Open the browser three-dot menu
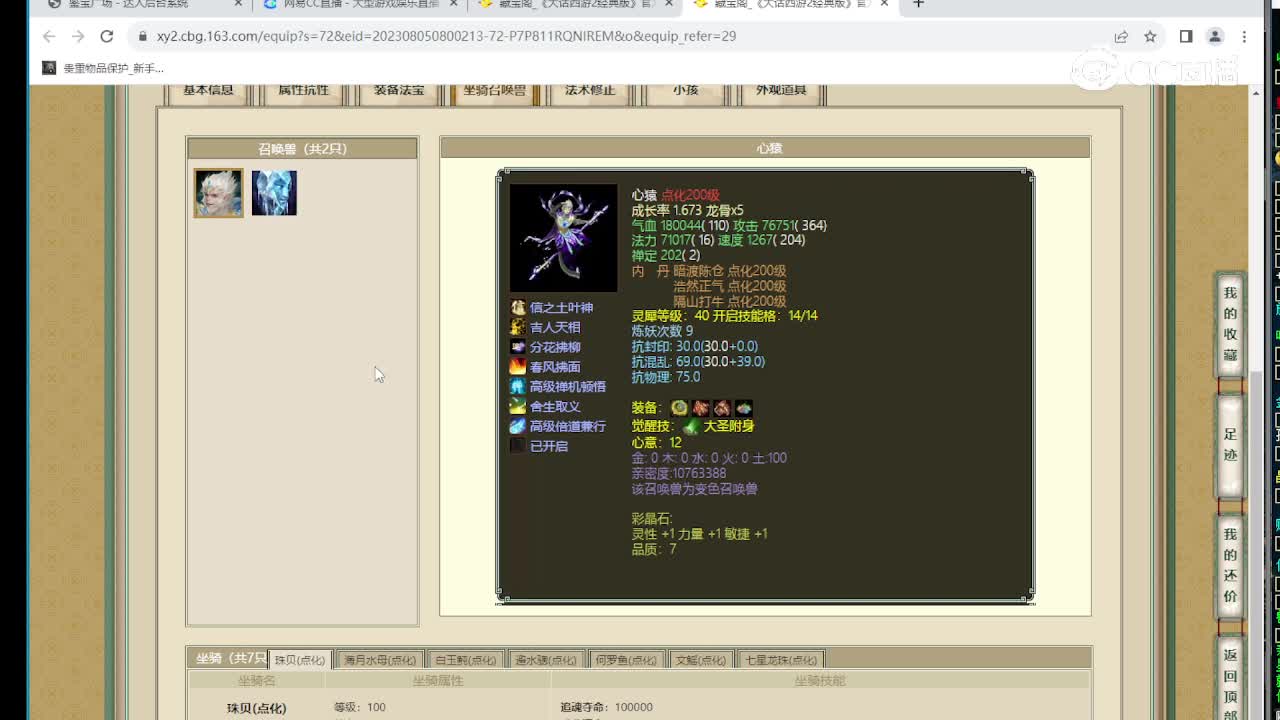The width and height of the screenshot is (1280, 720). [1244, 36]
